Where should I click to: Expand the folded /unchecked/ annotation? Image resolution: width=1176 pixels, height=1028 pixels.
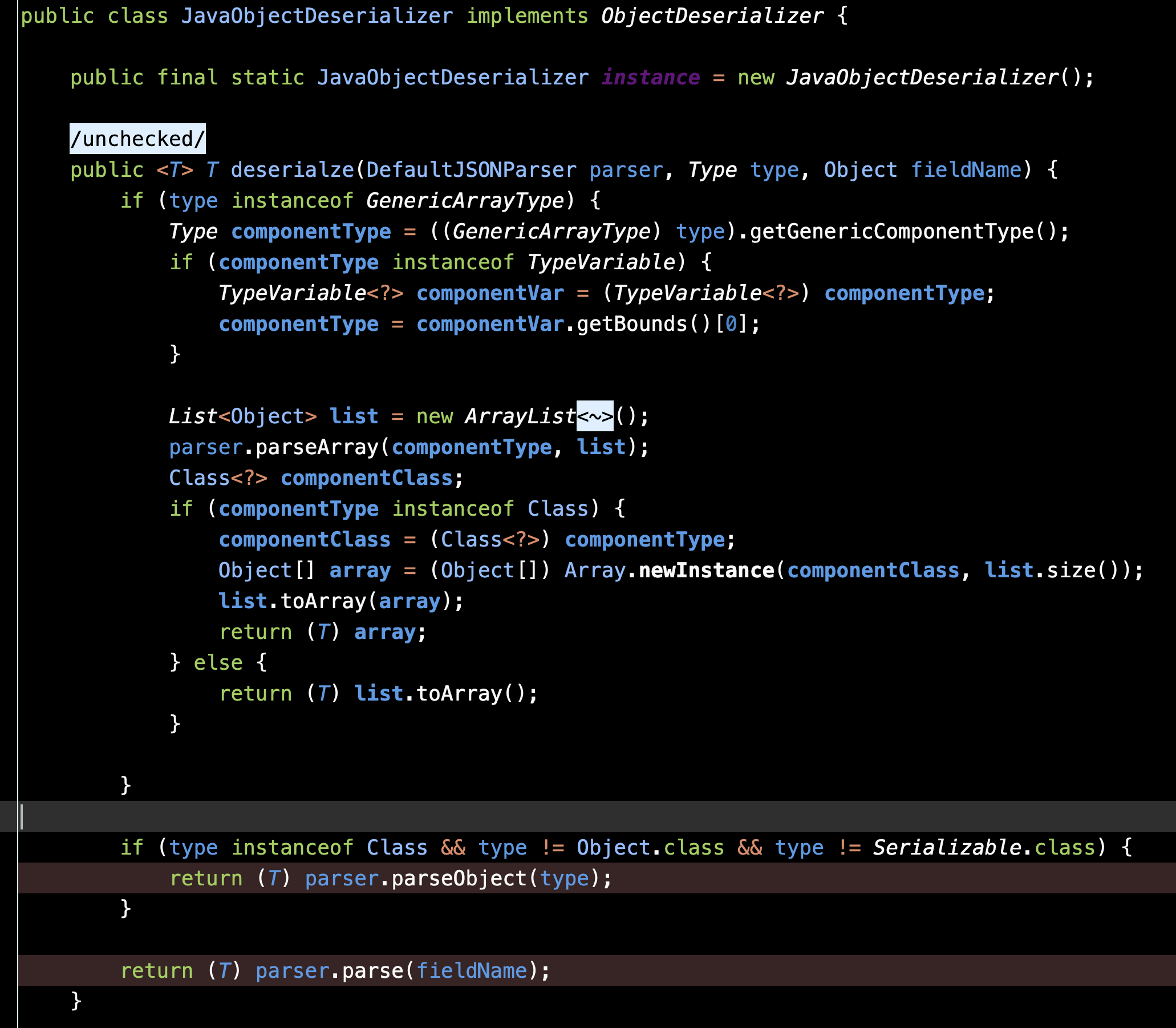pyautogui.click(x=137, y=139)
